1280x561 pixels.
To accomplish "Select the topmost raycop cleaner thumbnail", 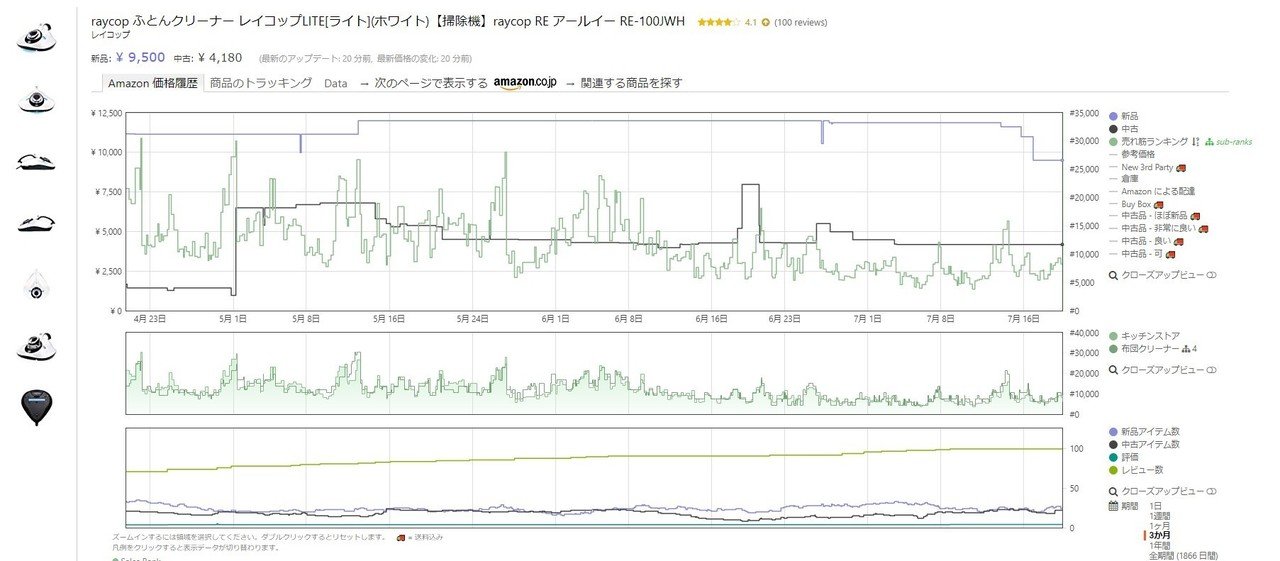I will coord(36,39).
